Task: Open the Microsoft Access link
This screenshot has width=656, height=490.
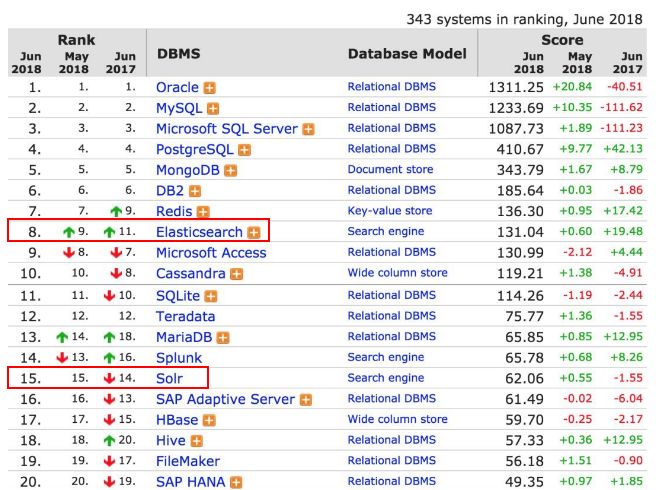Action: click(211, 253)
